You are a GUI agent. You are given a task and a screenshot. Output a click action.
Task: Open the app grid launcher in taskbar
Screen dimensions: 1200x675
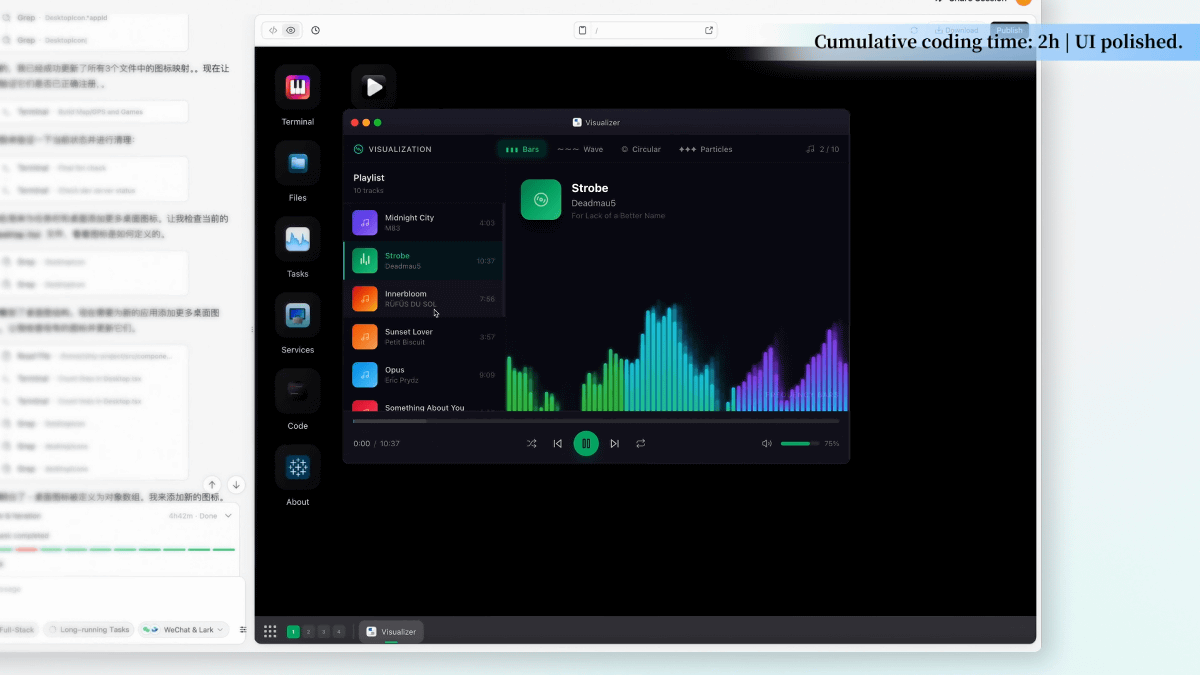270,631
